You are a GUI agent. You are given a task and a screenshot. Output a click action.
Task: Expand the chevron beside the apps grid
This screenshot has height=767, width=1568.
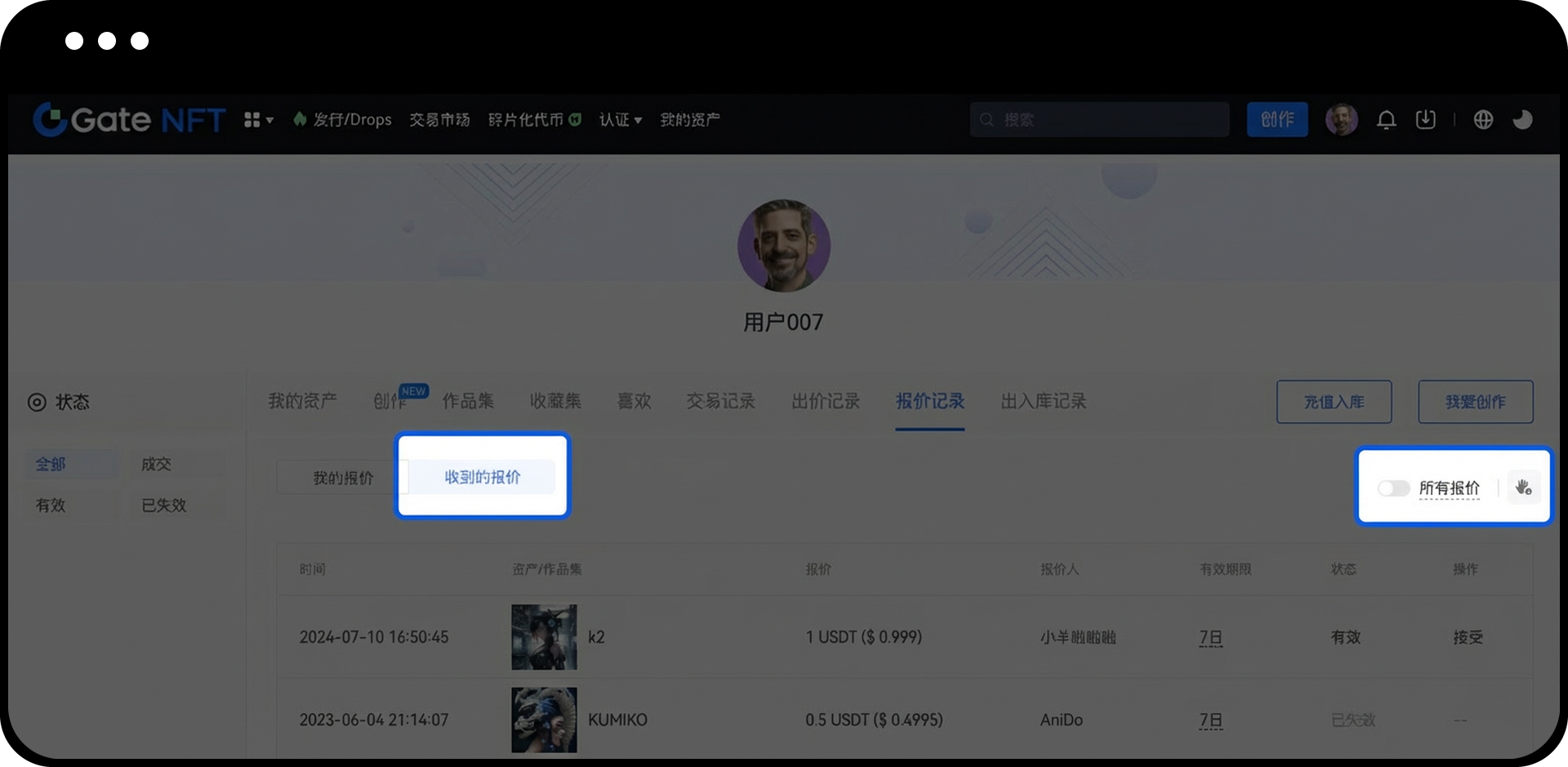click(270, 119)
